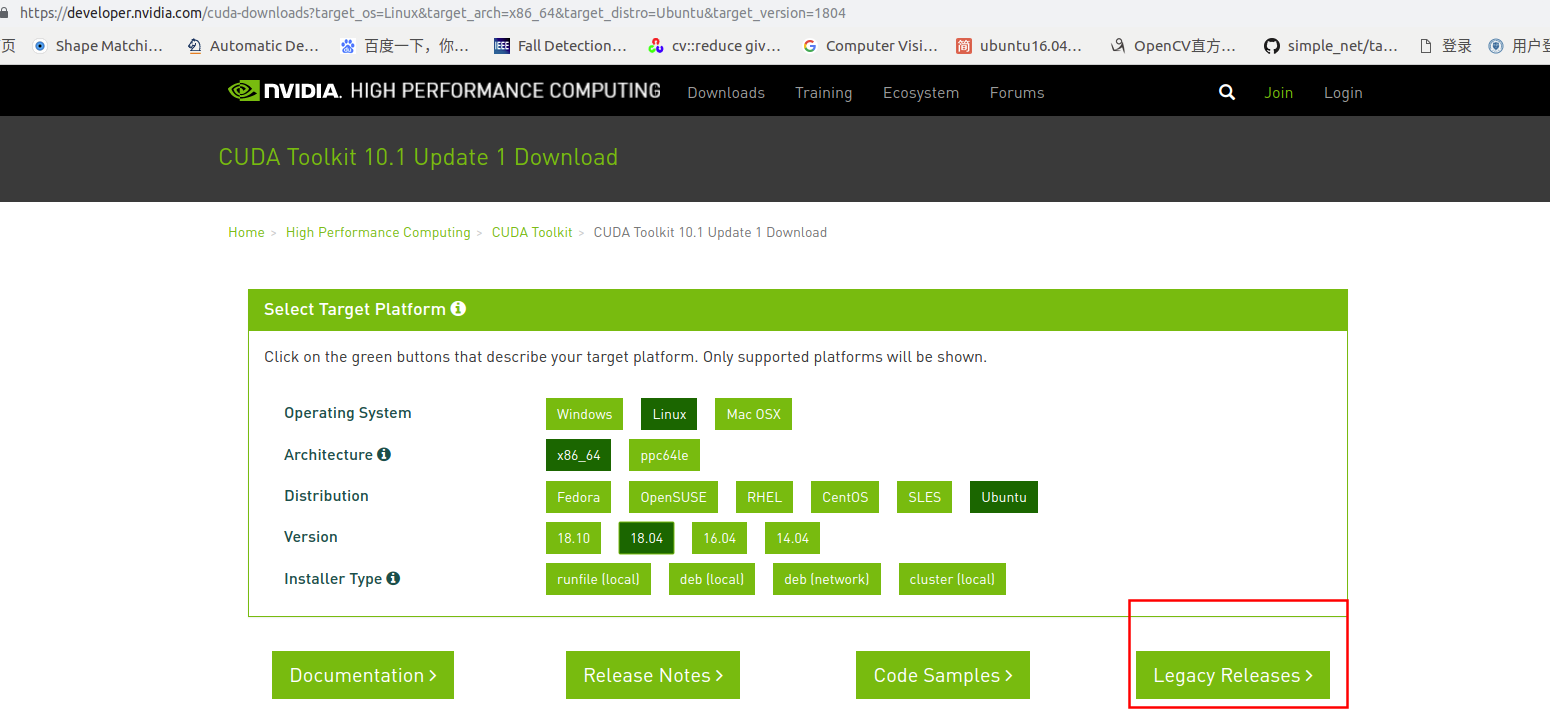This screenshot has height=726, width=1550.
Task: Choose Fedora distribution
Action: pyautogui.click(x=578, y=497)
